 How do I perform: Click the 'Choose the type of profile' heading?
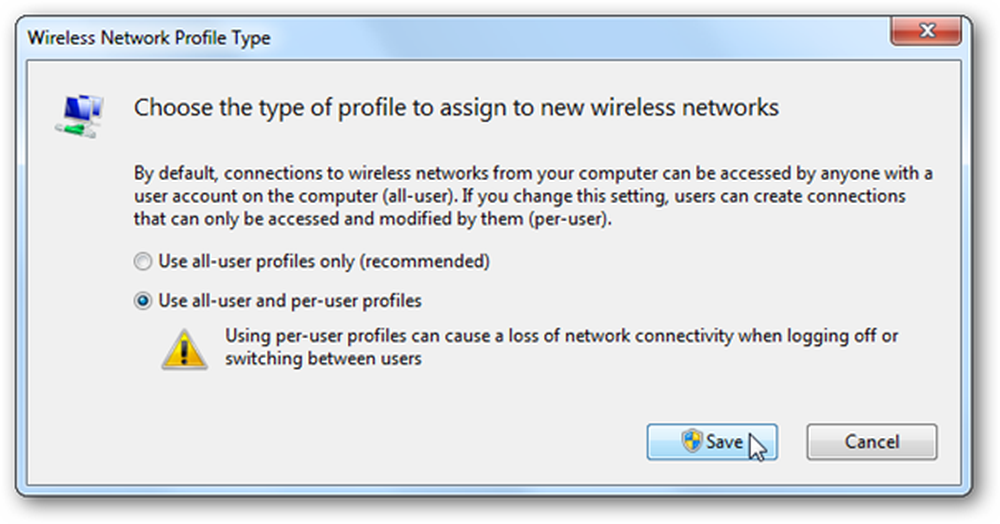pos(456,108)
